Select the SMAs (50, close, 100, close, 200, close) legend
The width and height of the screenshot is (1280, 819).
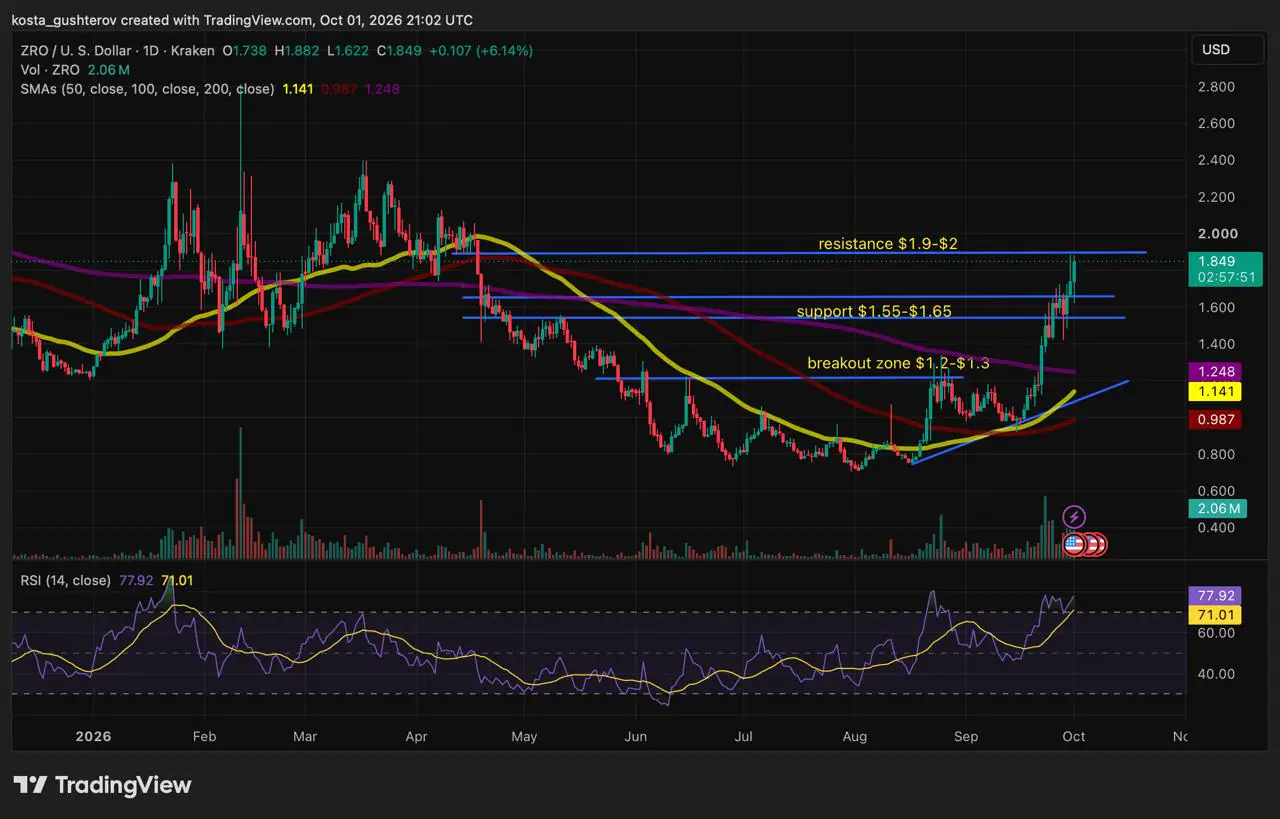[x=148, y=89]
